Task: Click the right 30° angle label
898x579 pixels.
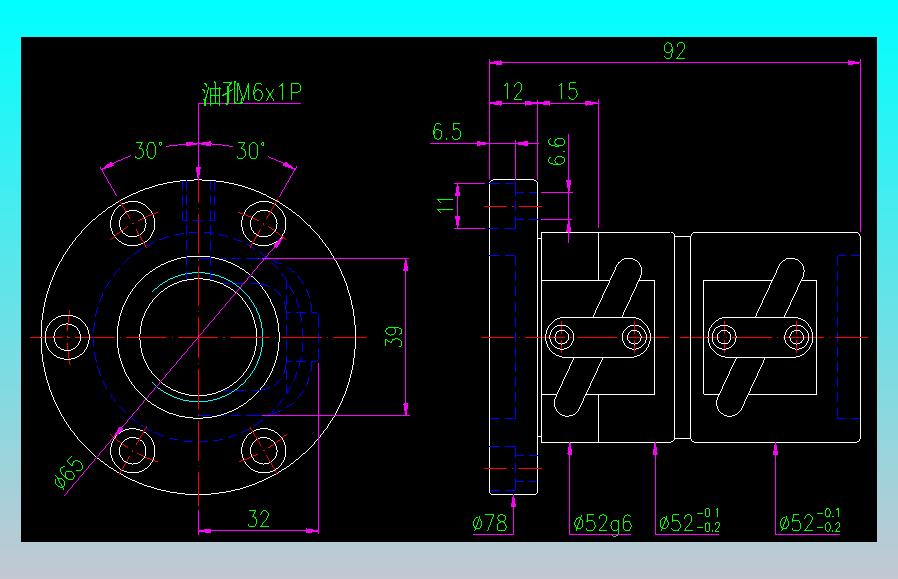Action: (251, 151)
